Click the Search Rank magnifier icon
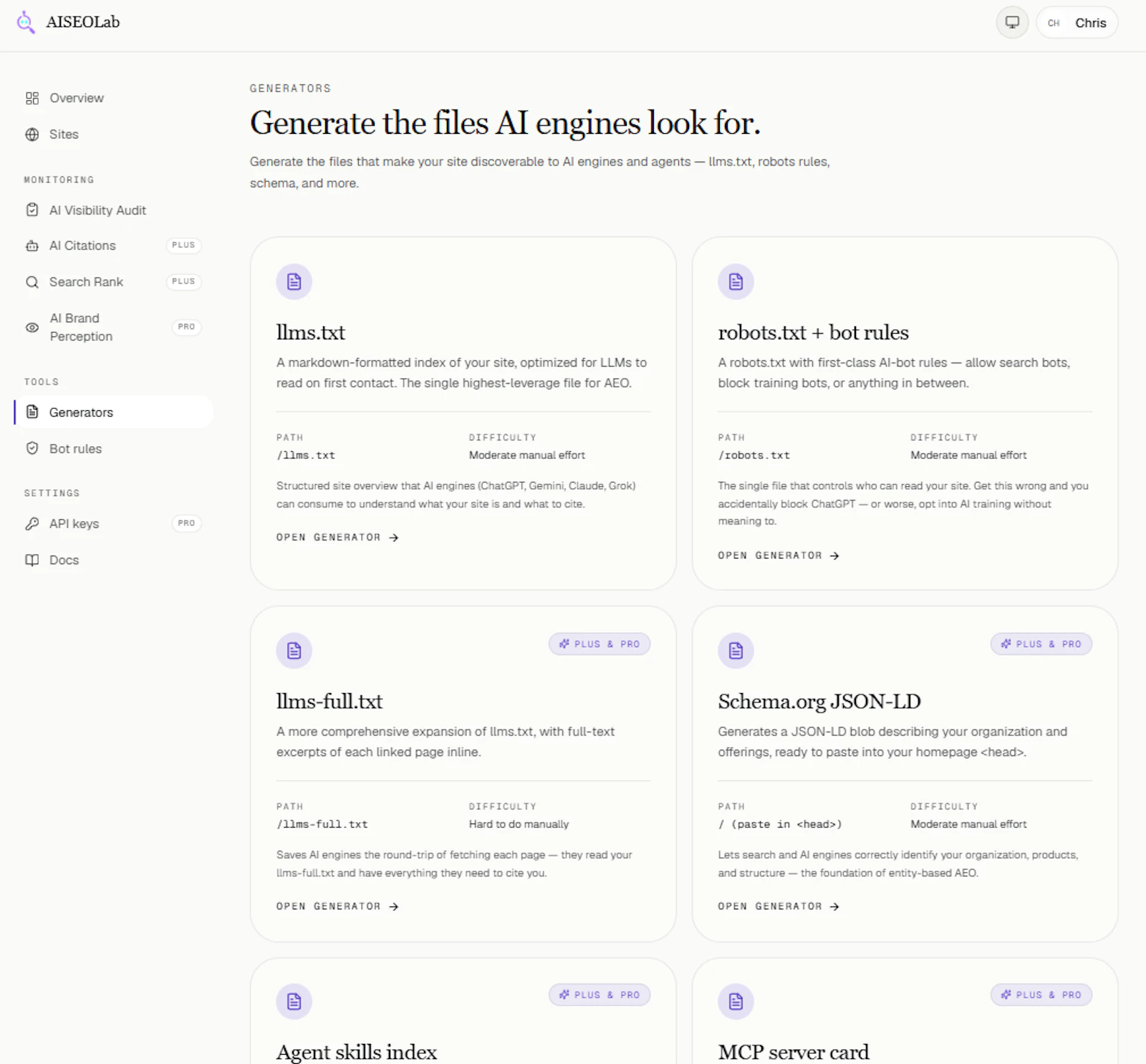Image resolution: width=1146 pixels, height=1064 pixels. pyautogui.click(x=32, y=282)
